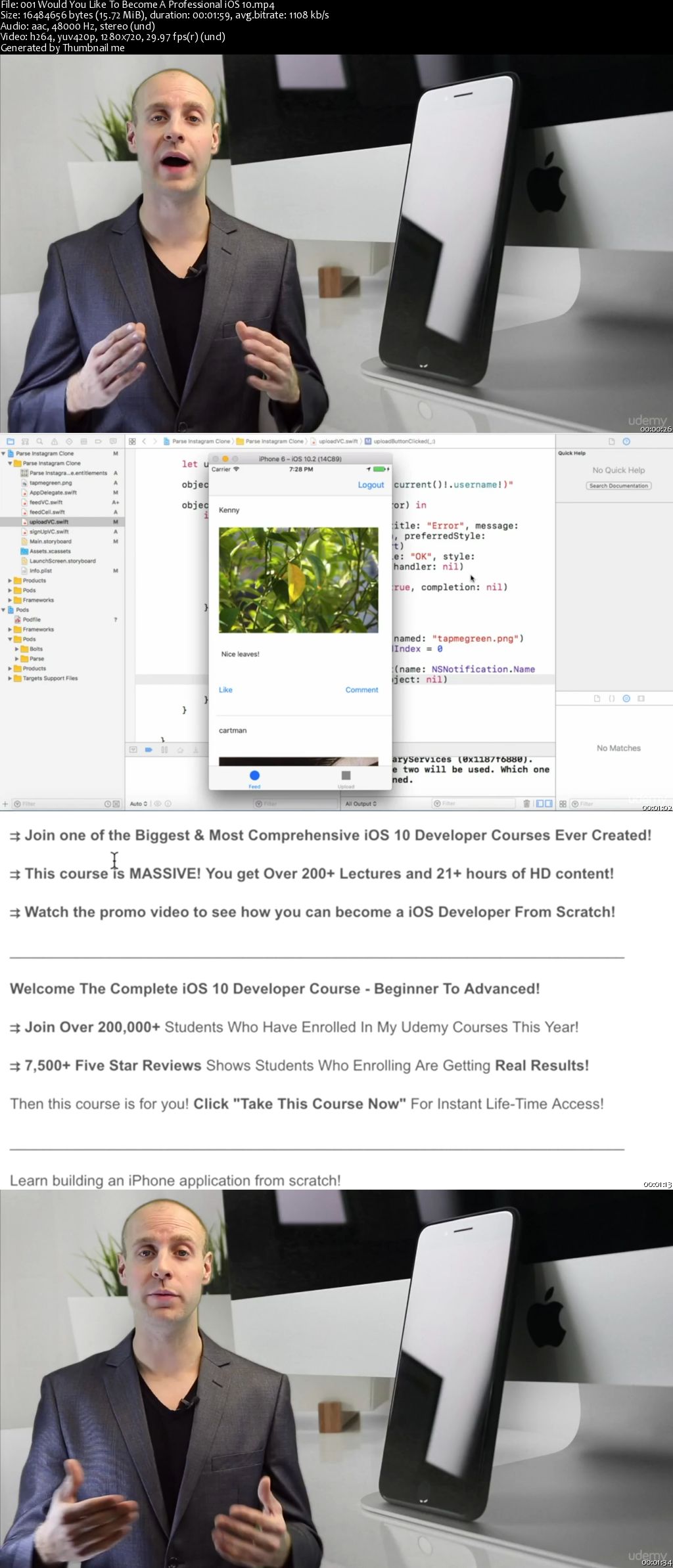Open the file template library icon
Screen dimensions: 673x1568
(x=597, y=698)
